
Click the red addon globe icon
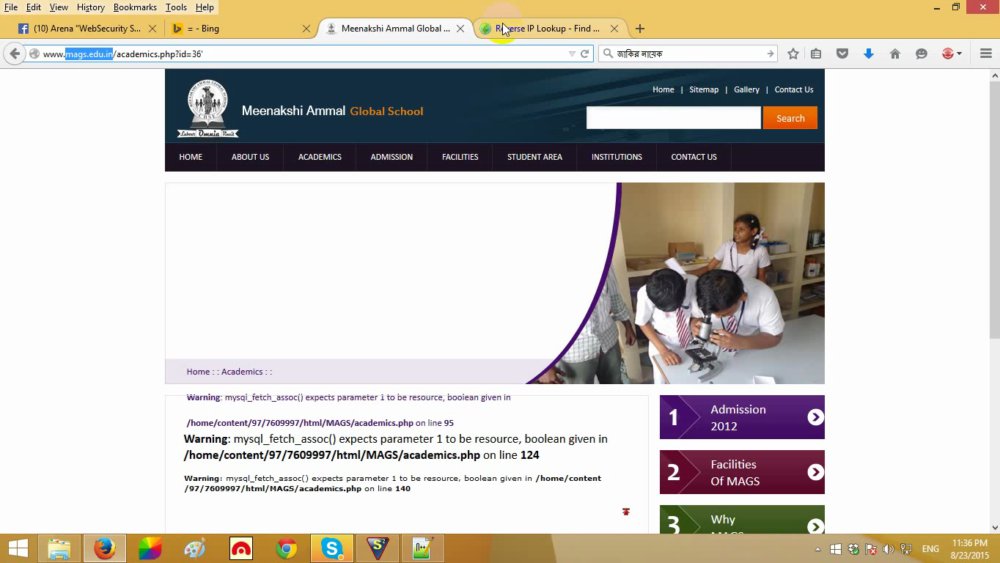(x=948, y=54)
